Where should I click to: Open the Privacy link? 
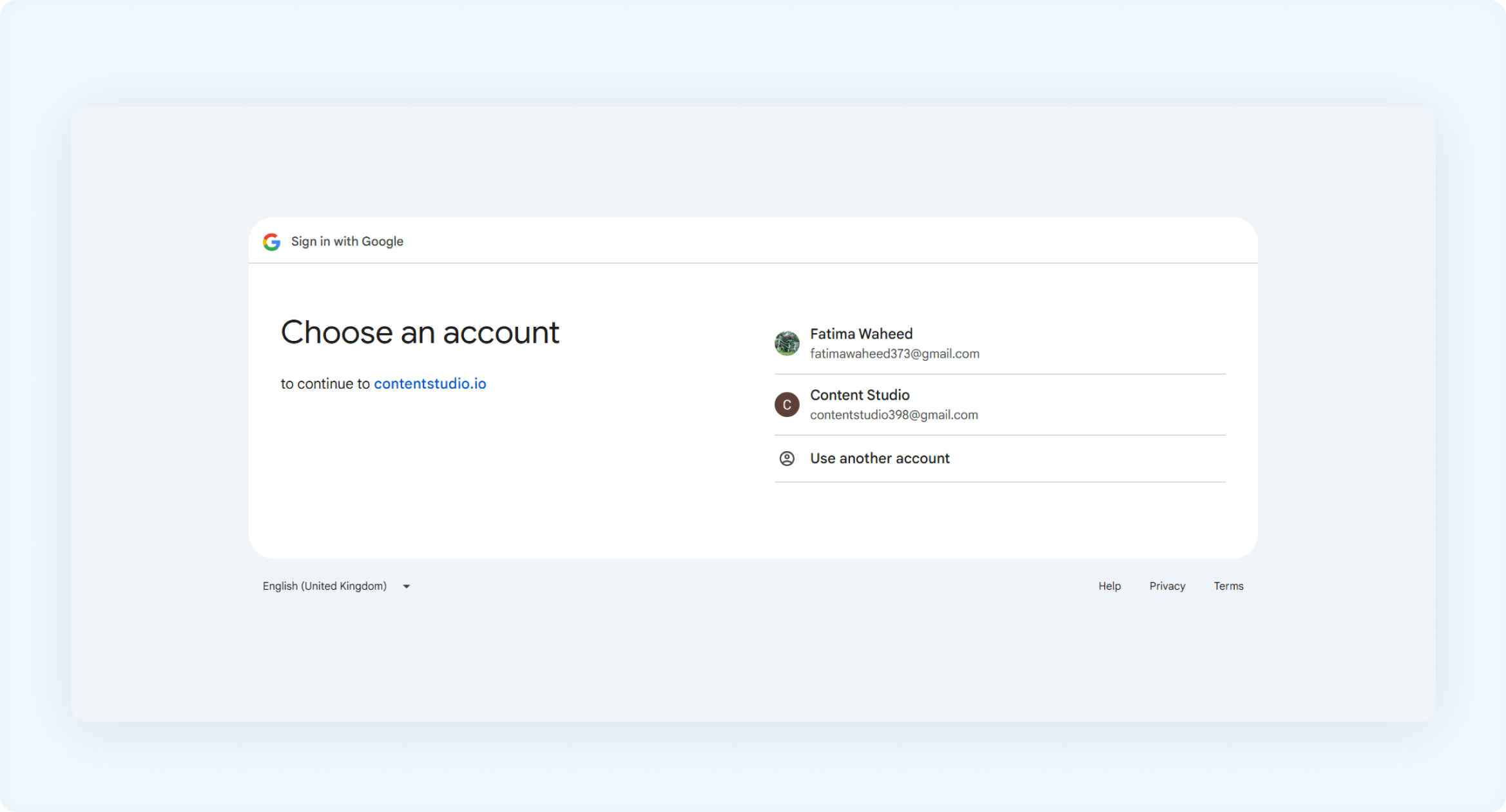pos(1167,586)
